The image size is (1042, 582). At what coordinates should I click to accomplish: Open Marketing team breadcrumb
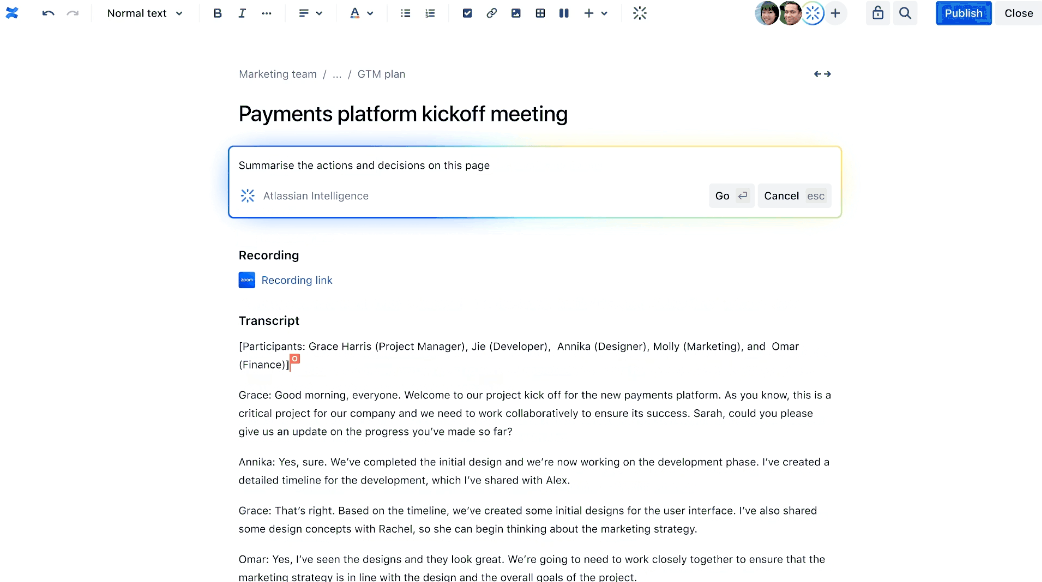coord(278,74)
